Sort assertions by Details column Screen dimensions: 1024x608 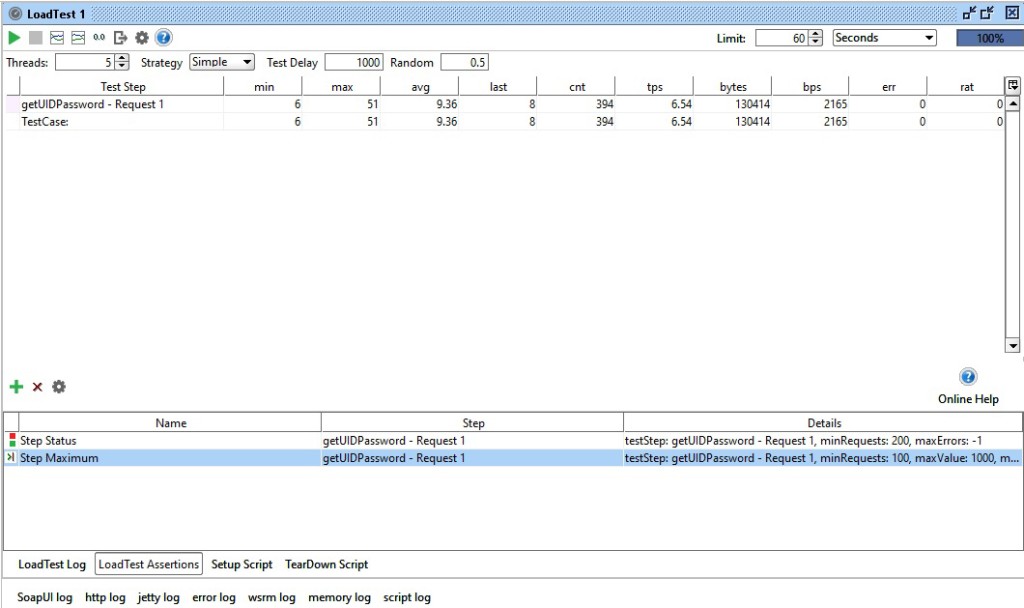pyautogui.click(x=824, y=423)
